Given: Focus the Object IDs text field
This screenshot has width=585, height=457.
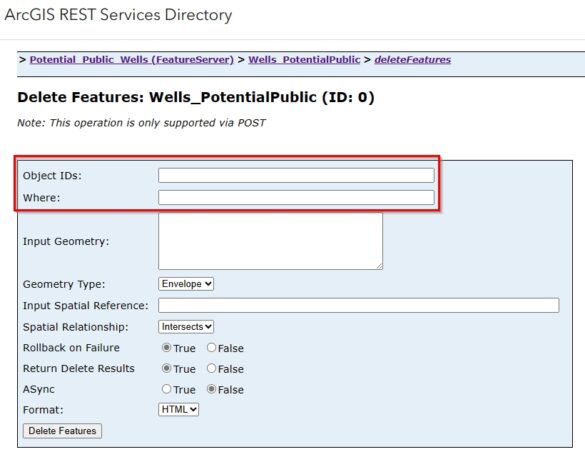Looking at the screenshot, I should click(x=296, y=175).
